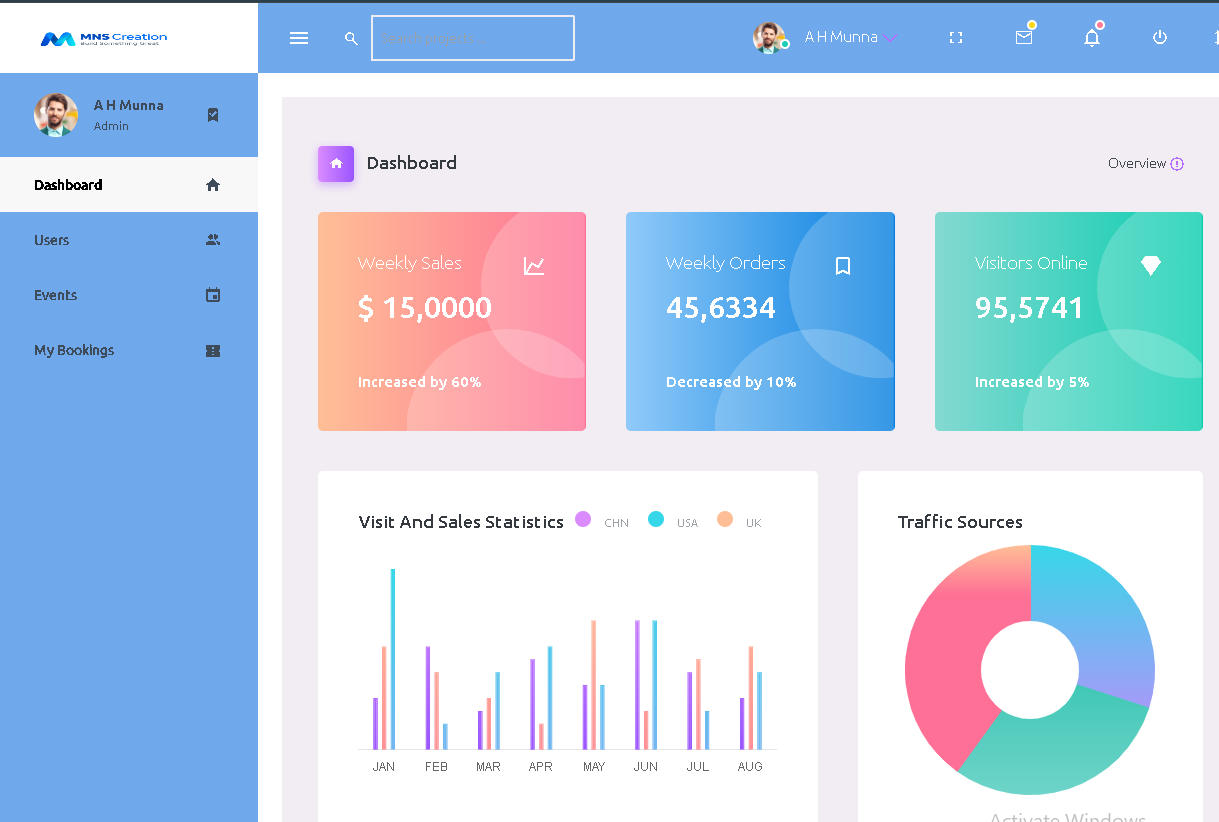Click the AUG label on the chart axis
The width and height of the screenshot is (1219, 822).
pyautogui.click(x=750, y=767)
